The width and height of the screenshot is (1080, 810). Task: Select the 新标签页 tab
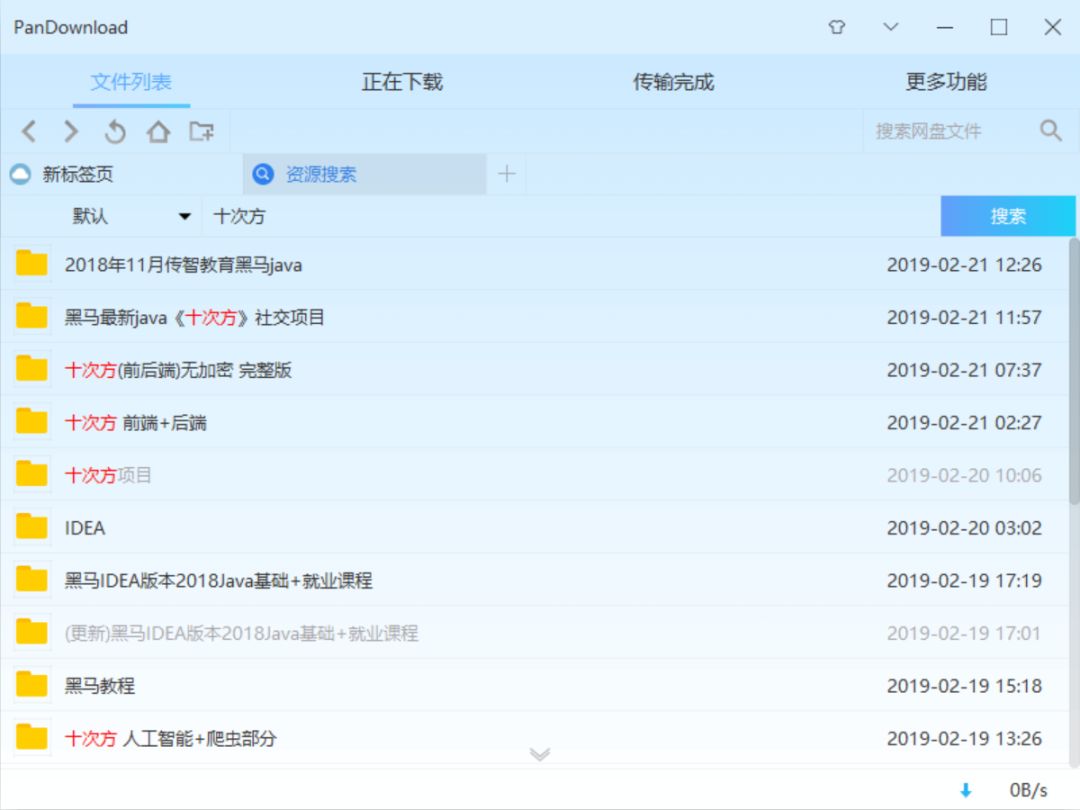click(x=122, y=174)
